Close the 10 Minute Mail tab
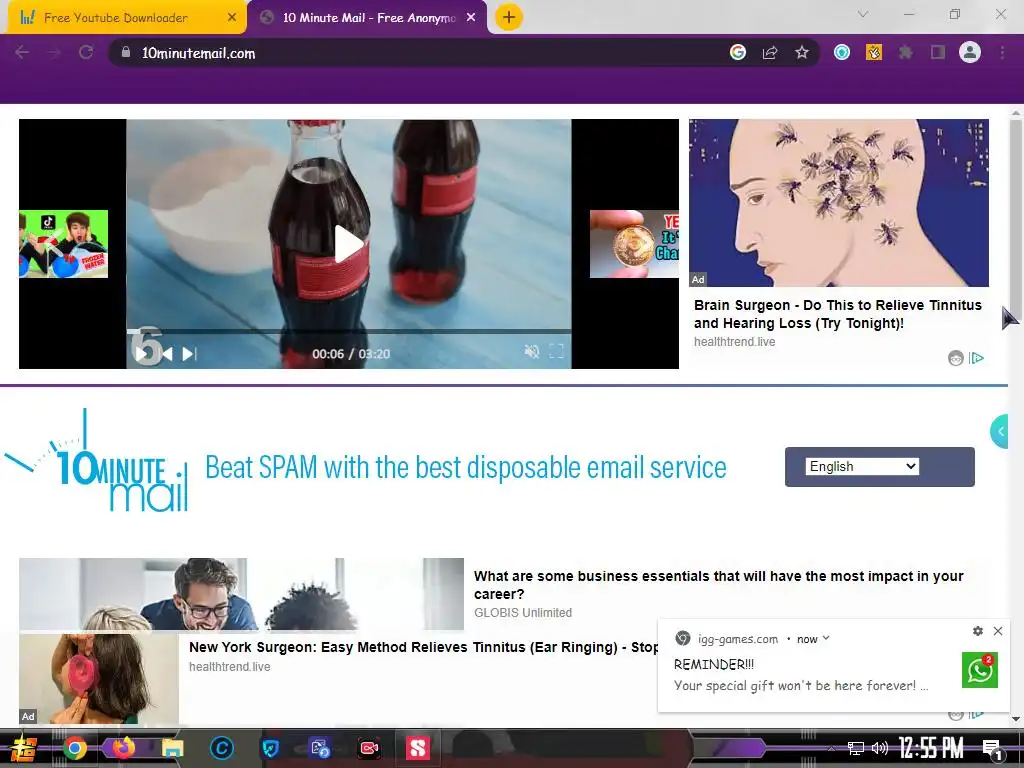Viewport: 1024px width, 768px height. pos(471,18)
